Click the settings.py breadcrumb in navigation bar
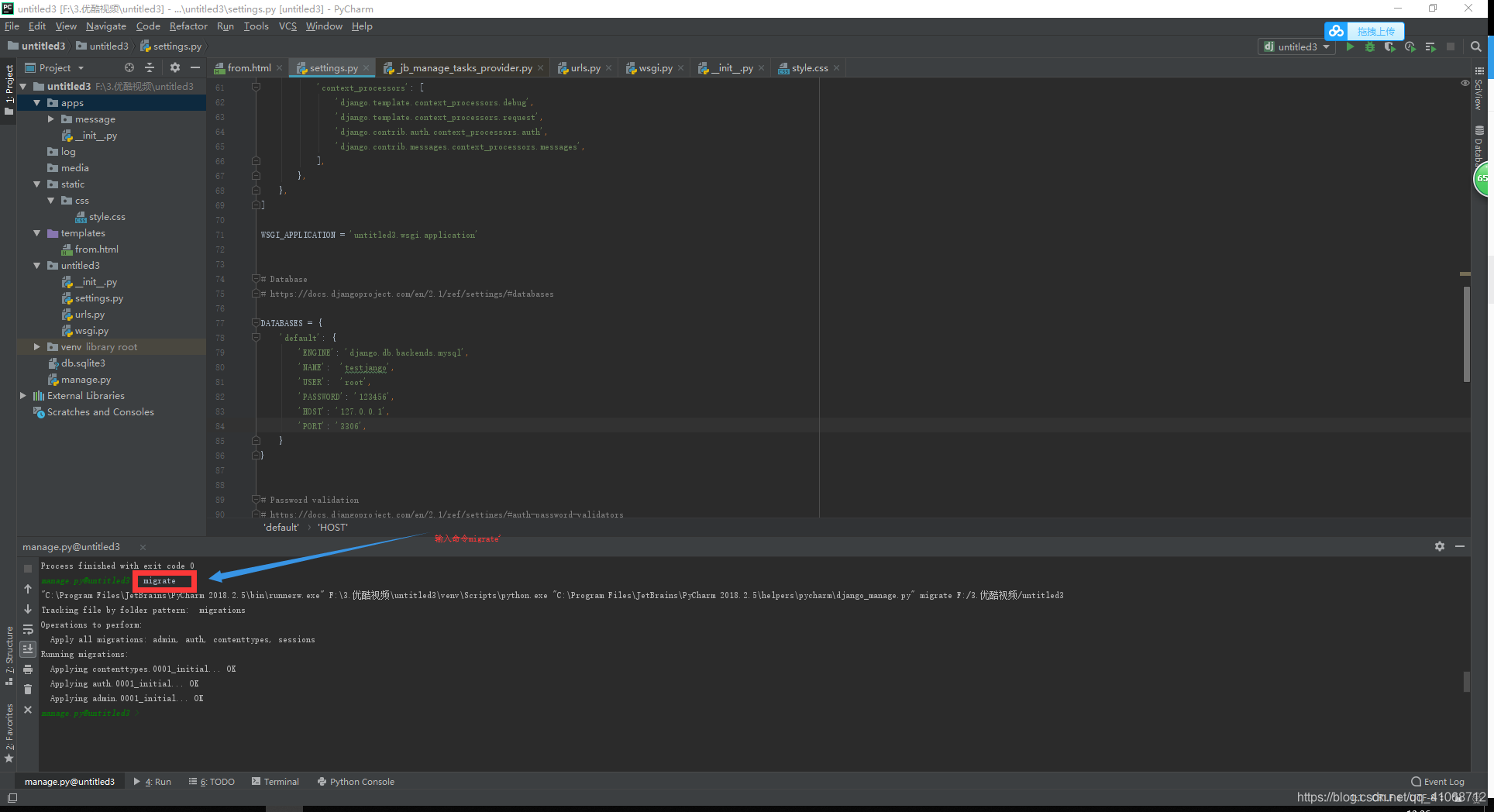Viewport: 1494px width, 812px height. (171, 46)
